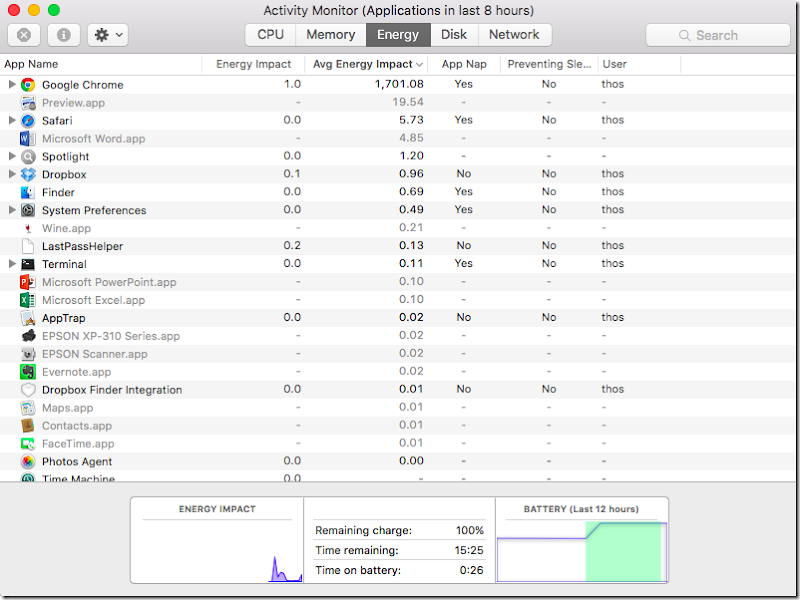Click the Maps.app icon
The image size is (800, 600).
click(x=28, y=408)
